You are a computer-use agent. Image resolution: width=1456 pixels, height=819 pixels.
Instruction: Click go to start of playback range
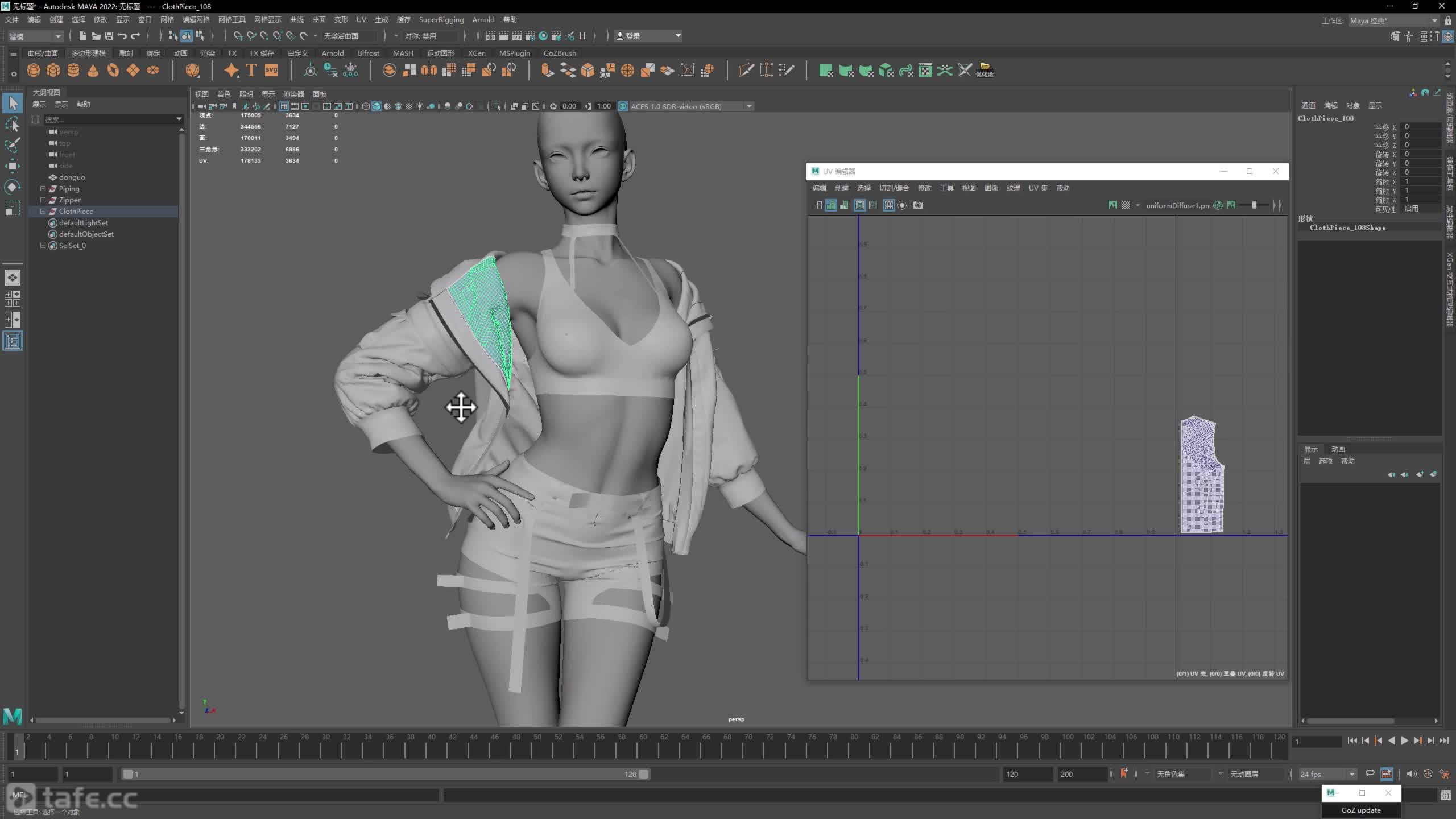tap(1352, 741)
